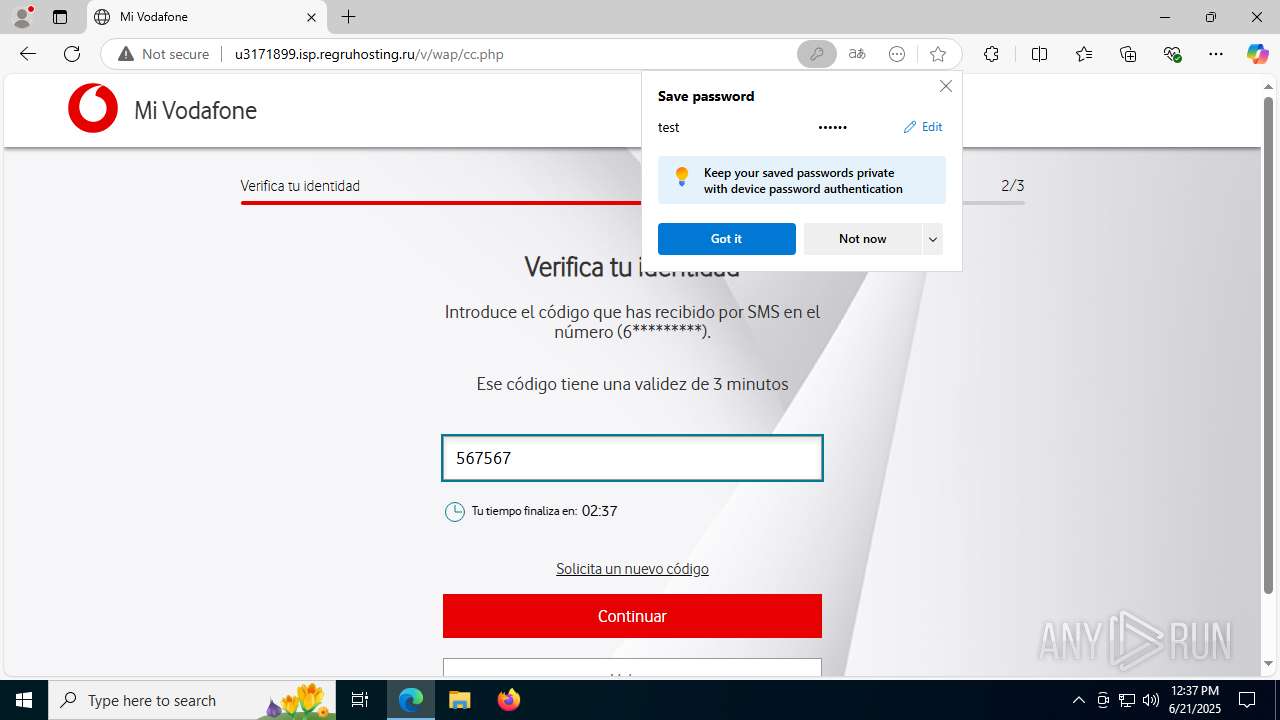The image size is (1280, 720).
Task: Open the Favorites list icon
Action: pyautogui.click(x=1084, y=54)
